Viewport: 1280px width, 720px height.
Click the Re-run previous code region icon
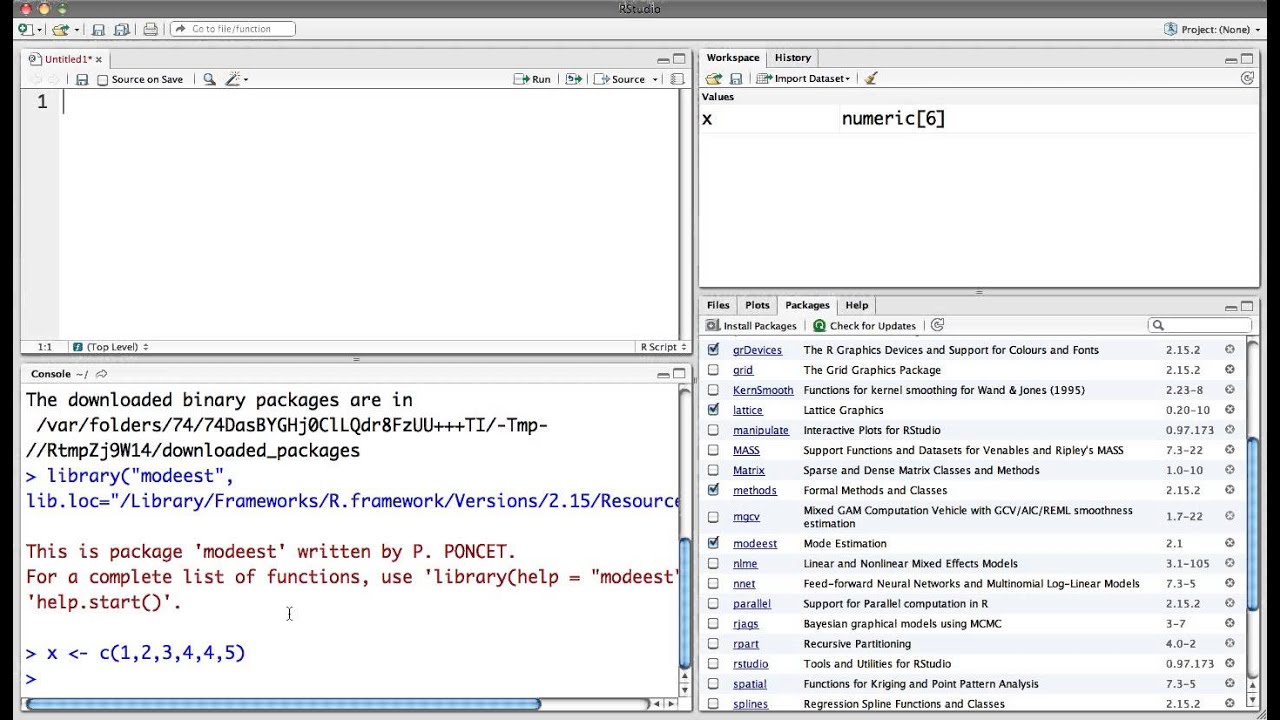(x=573, y=79)
